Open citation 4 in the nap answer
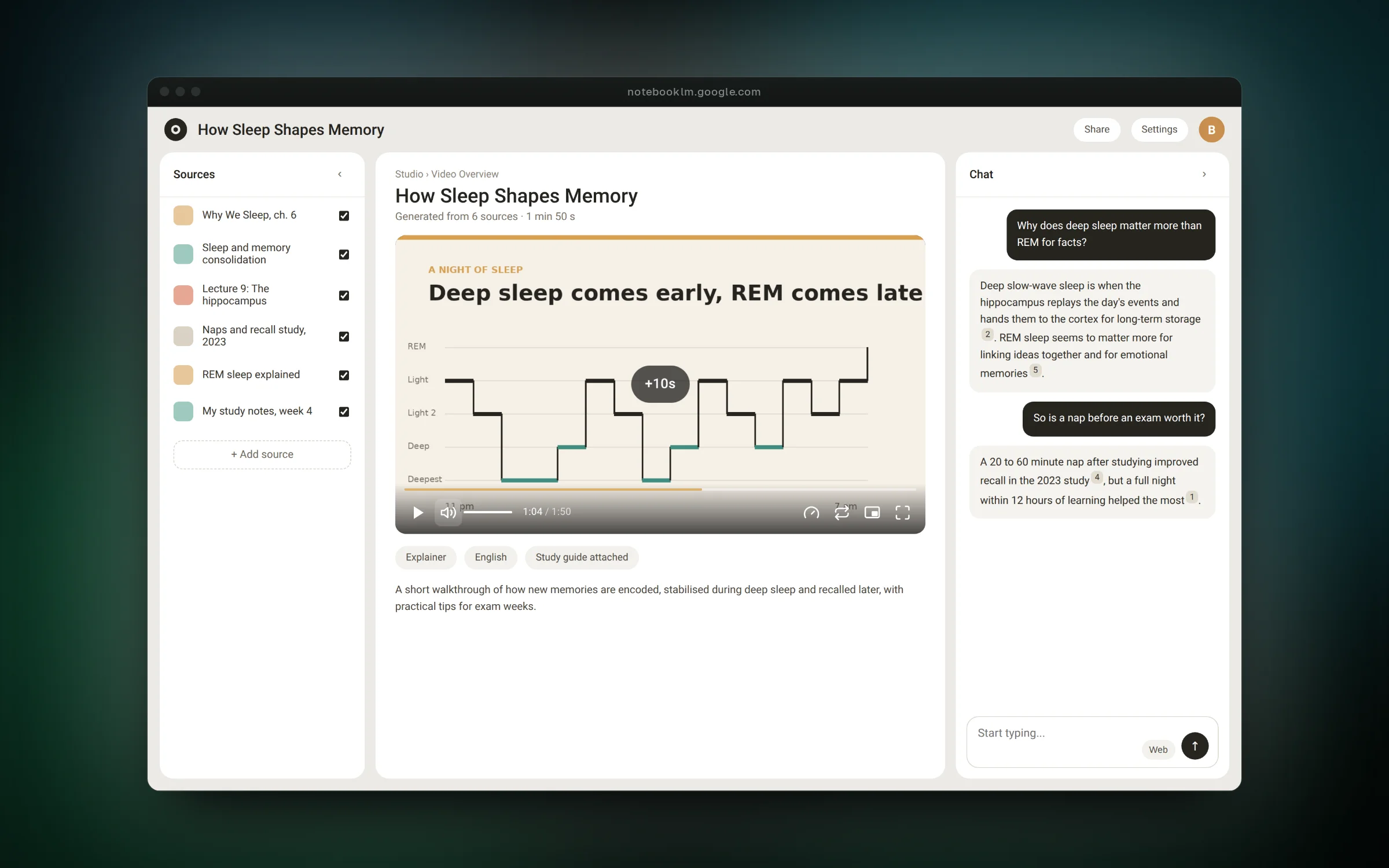Viewport: 1389px width, 868px height. 1097,477
